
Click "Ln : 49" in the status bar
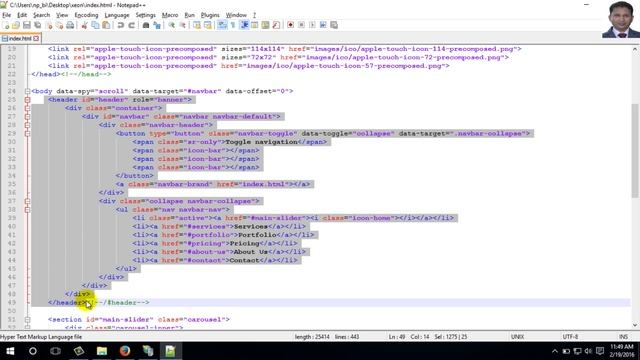pyautogui.click(x=396, y=337)
